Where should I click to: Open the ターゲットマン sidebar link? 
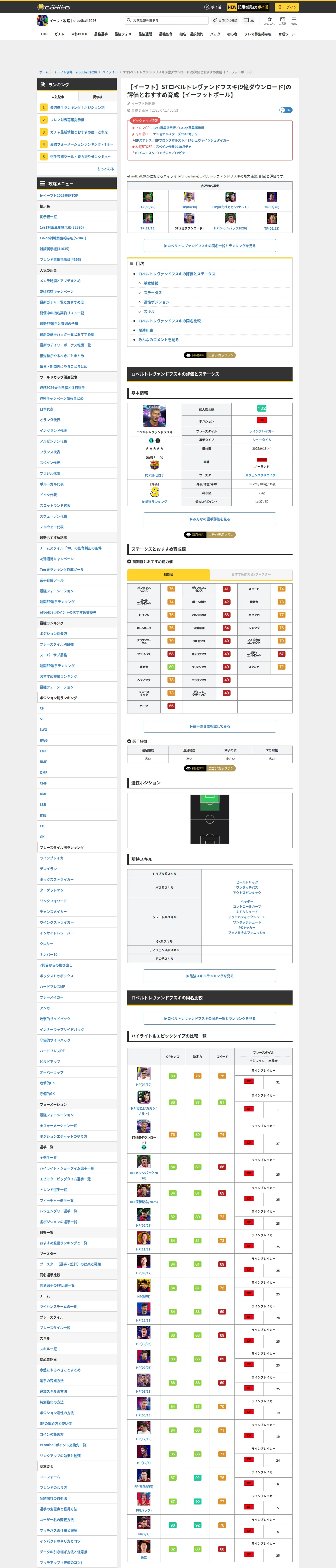click(52, 890)
